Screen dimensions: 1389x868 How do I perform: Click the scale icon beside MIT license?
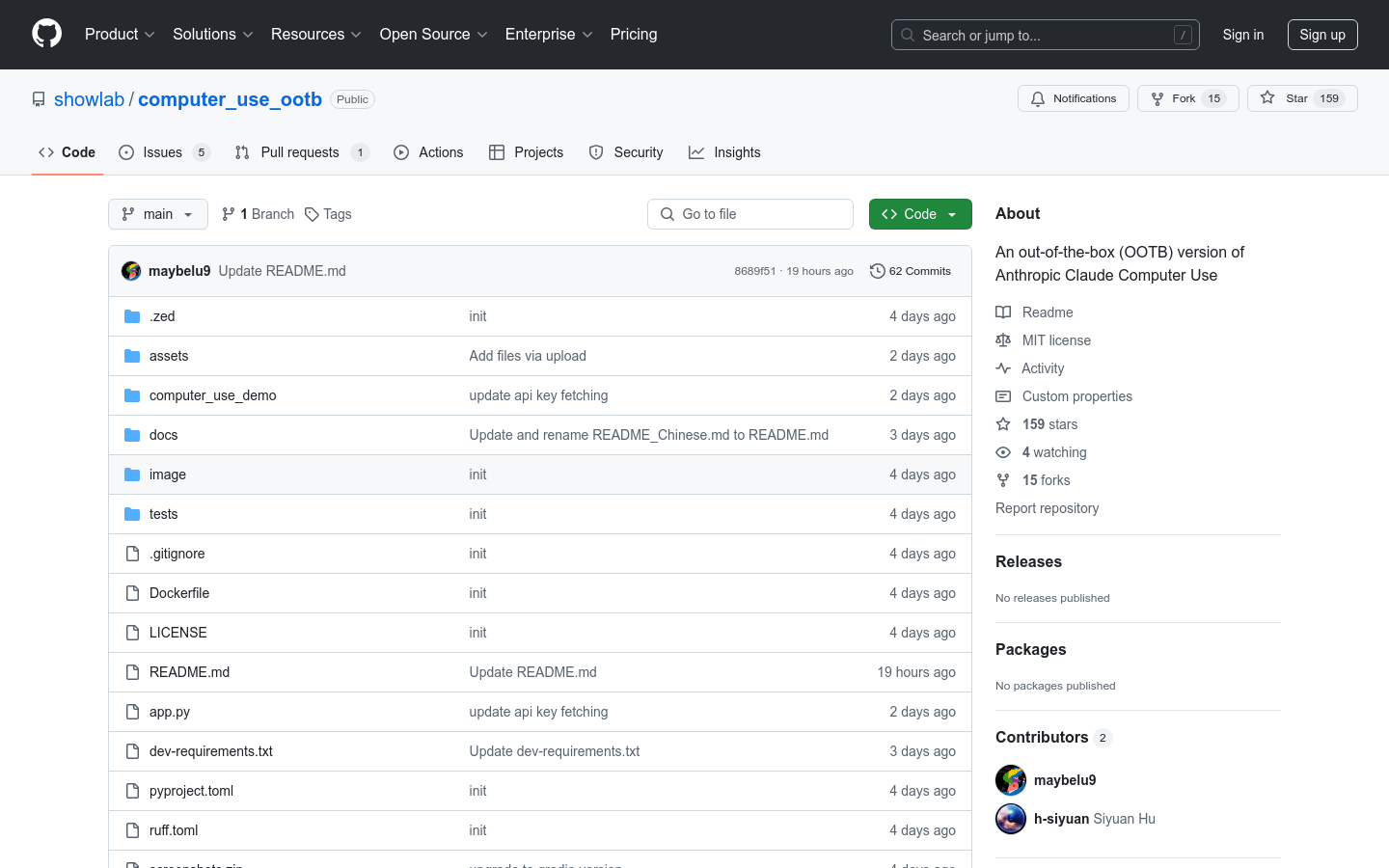click(1003, 340)
